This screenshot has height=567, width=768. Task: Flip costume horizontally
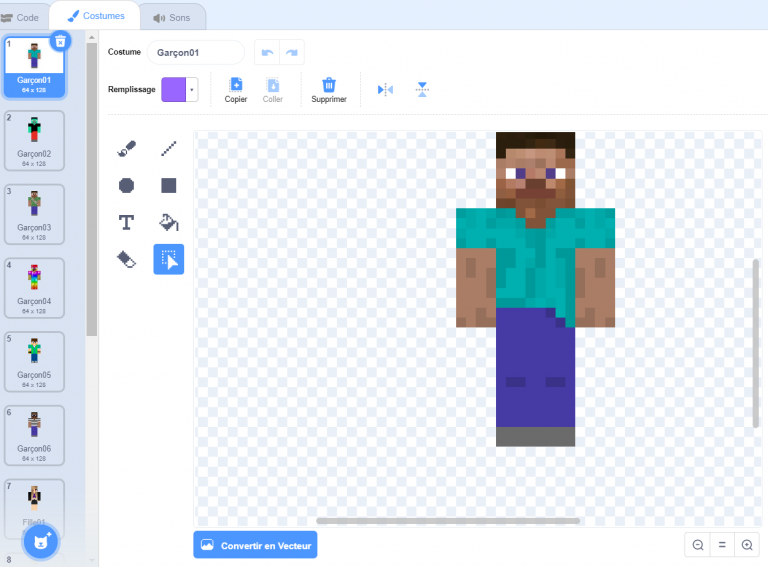(385, 90)
